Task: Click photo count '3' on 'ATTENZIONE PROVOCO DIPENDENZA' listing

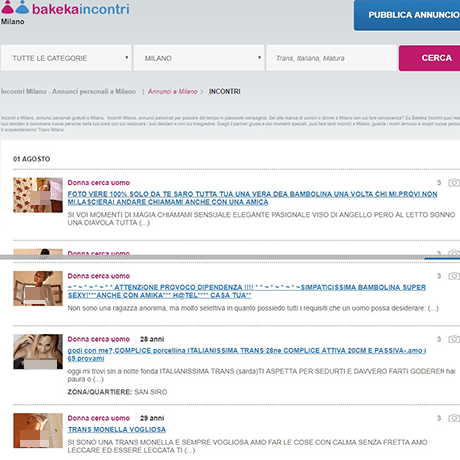Action: [x=439, y=276]
